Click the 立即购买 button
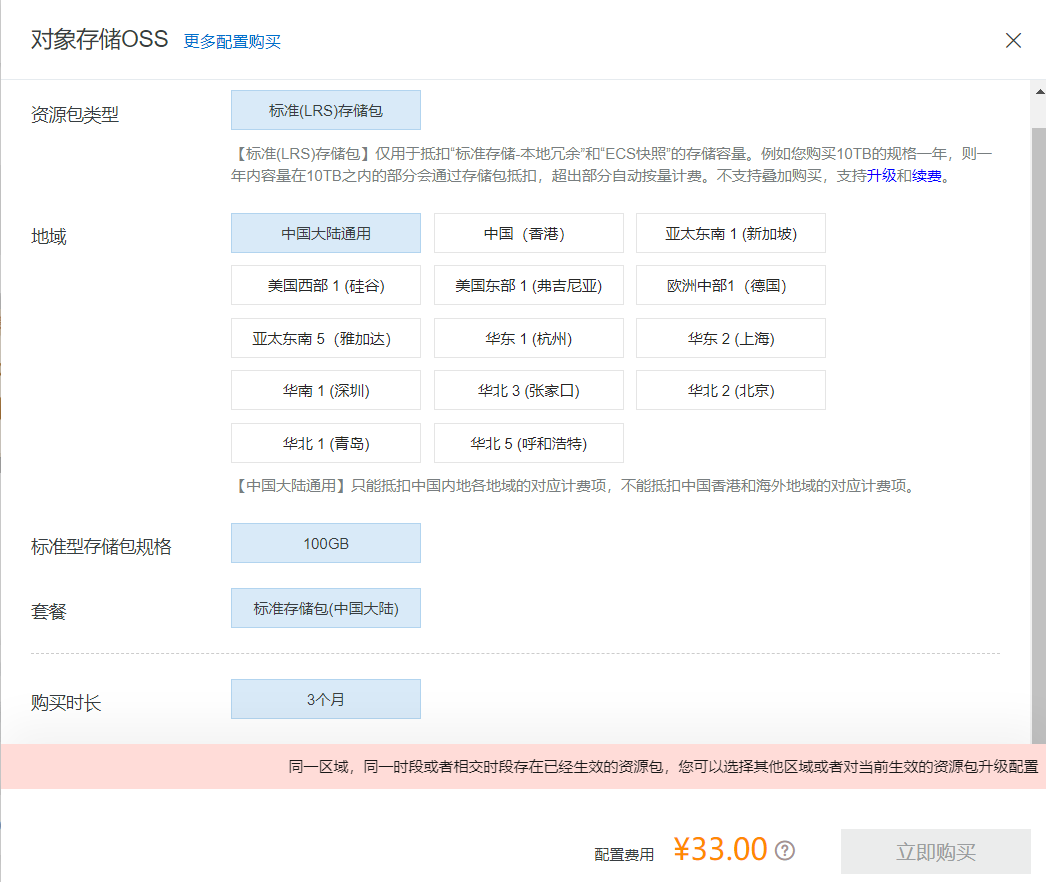The height and width of the screenshot is (882, 1046). (x=935, y=851)
